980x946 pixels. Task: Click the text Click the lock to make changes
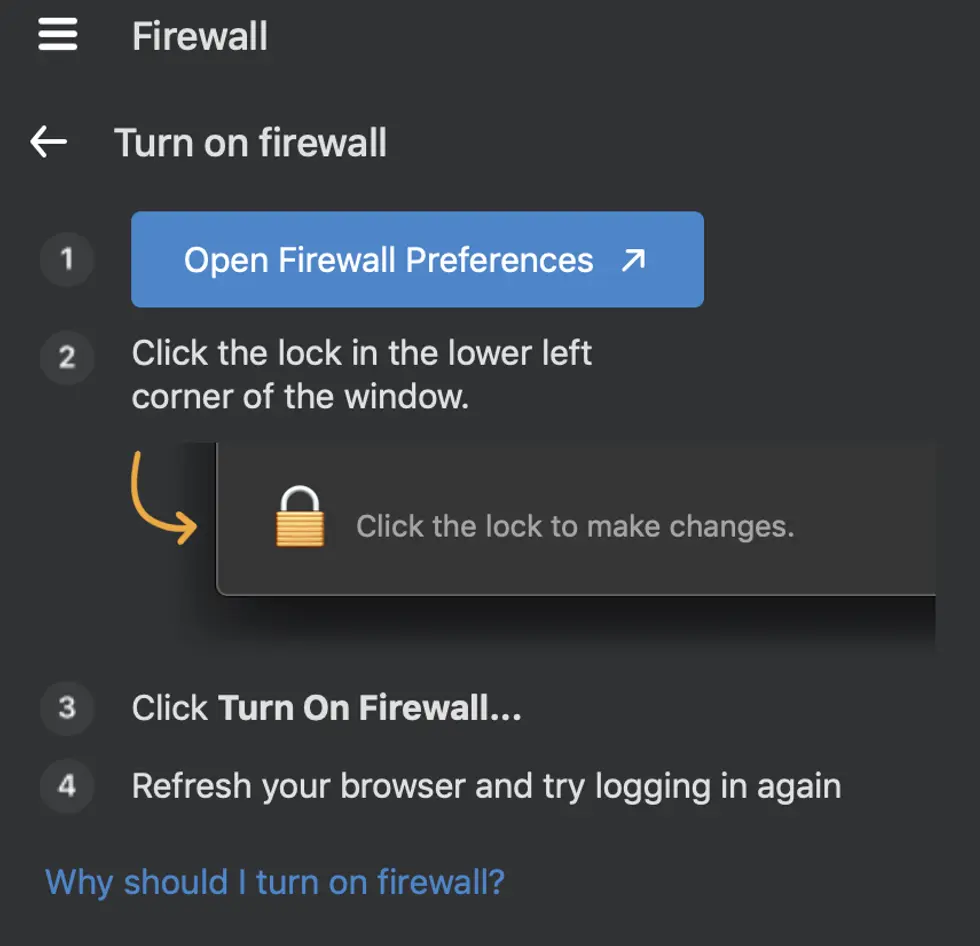pos(575,525)
